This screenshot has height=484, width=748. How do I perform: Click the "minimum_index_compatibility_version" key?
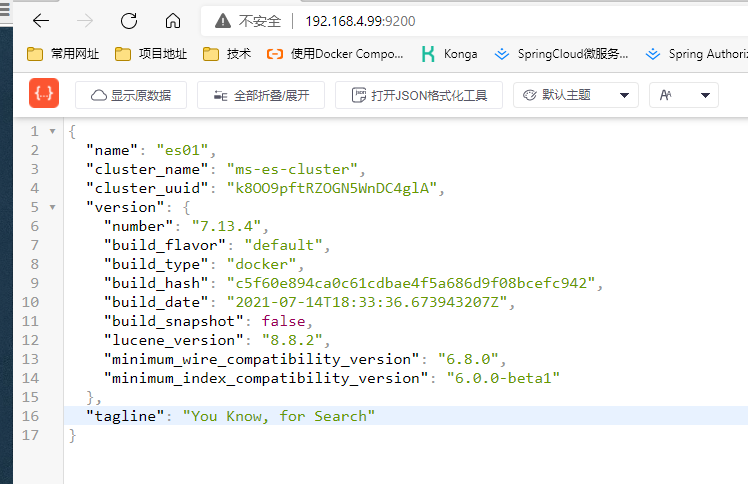pyautogui.click(x=266, y=378)
